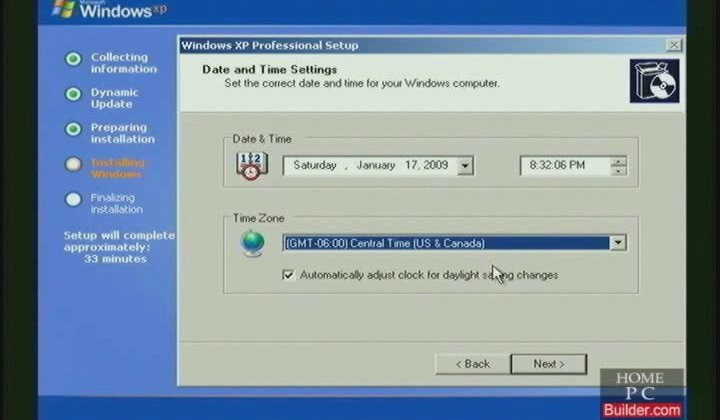Click the globe time zone icon
Viewport: 720px width, 420px height.
[253, 244]
